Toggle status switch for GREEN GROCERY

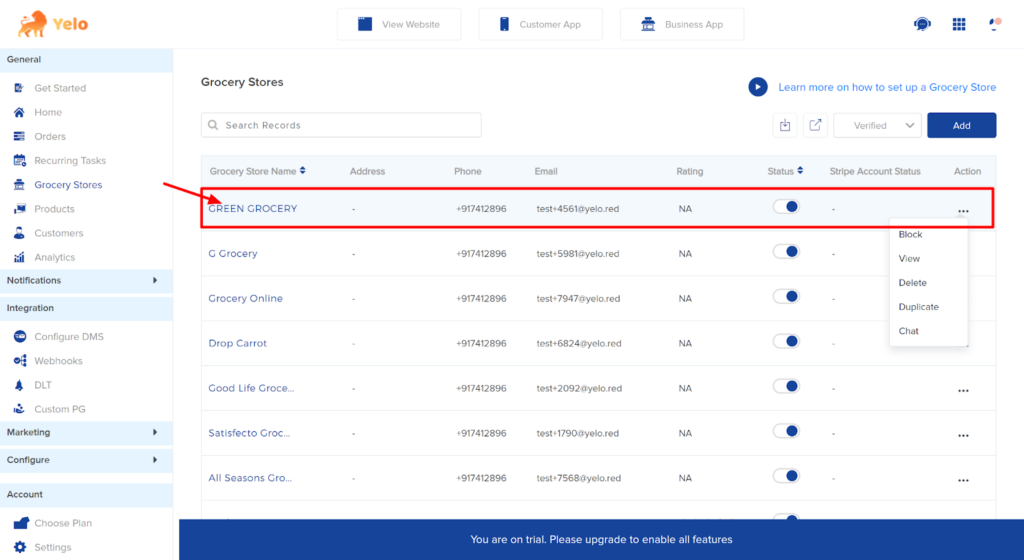pyautogui.click(x=786, y=207)
